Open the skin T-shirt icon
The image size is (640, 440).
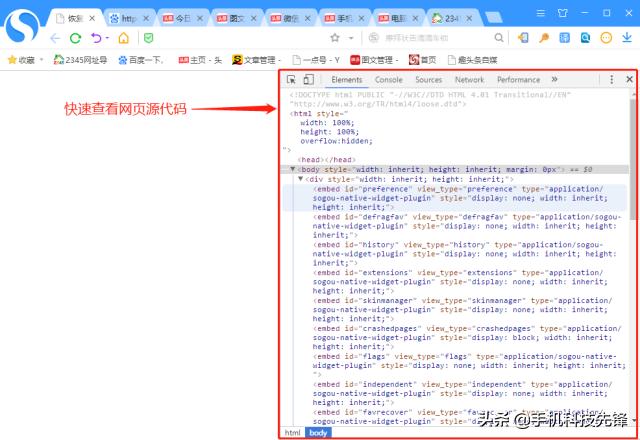pyautogui.click(x=563, y=13)
